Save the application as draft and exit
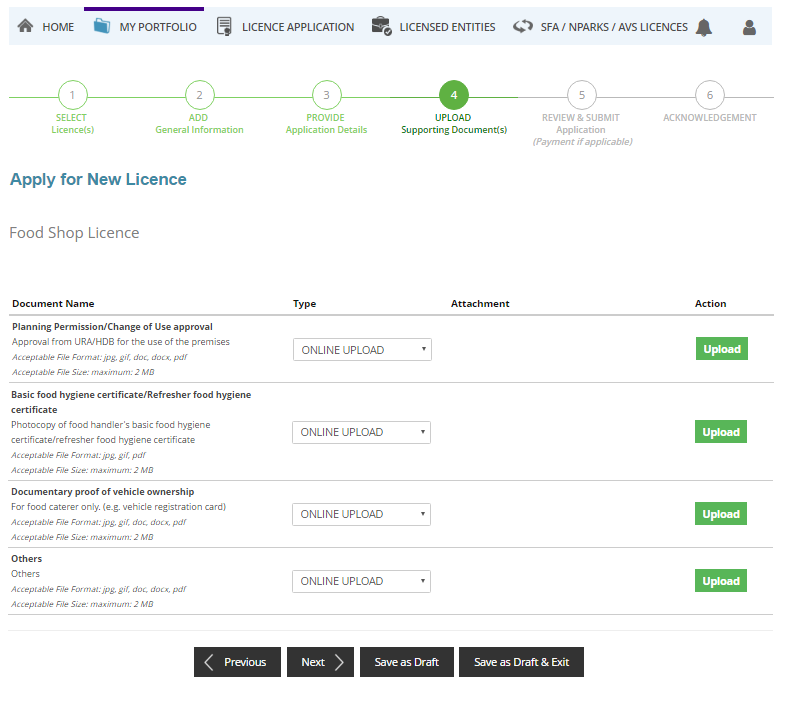The height and width of the screenshot is (704, 800). tap(521, 661)
